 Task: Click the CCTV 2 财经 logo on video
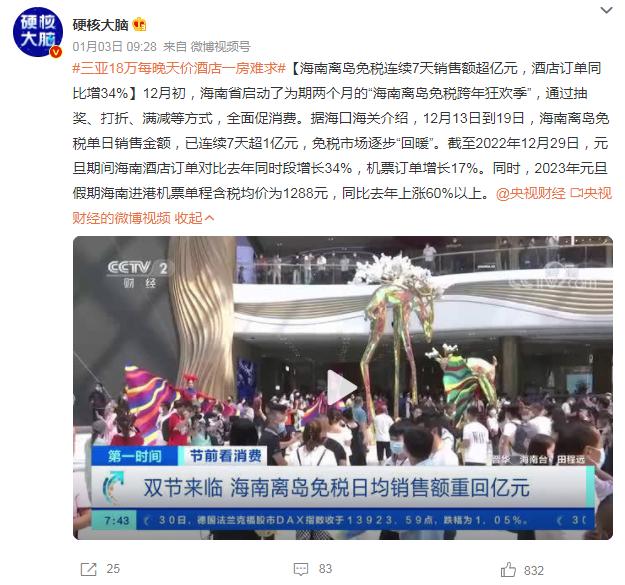pyautogui.click(x=138, y=274)
